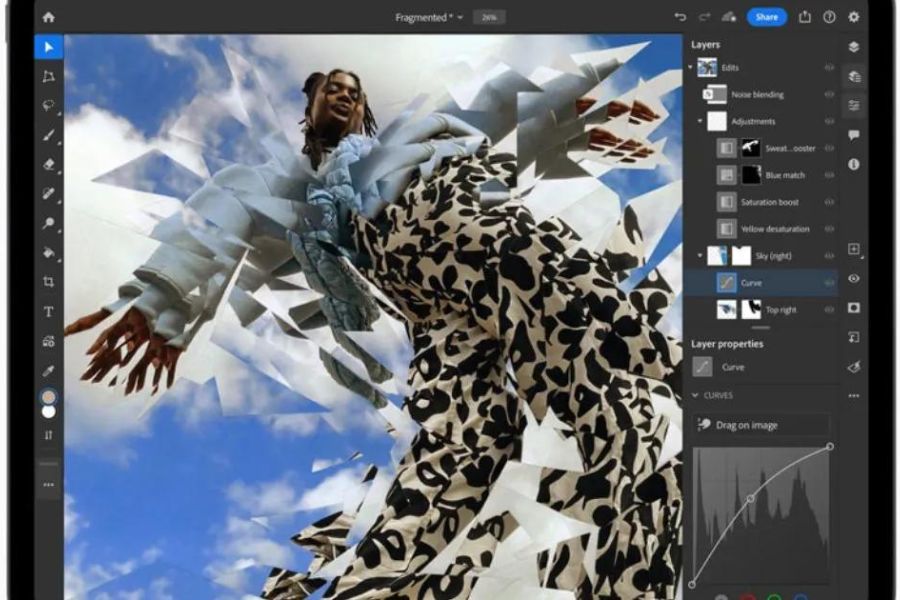Select the Eyedropper tool

point(49,371)
